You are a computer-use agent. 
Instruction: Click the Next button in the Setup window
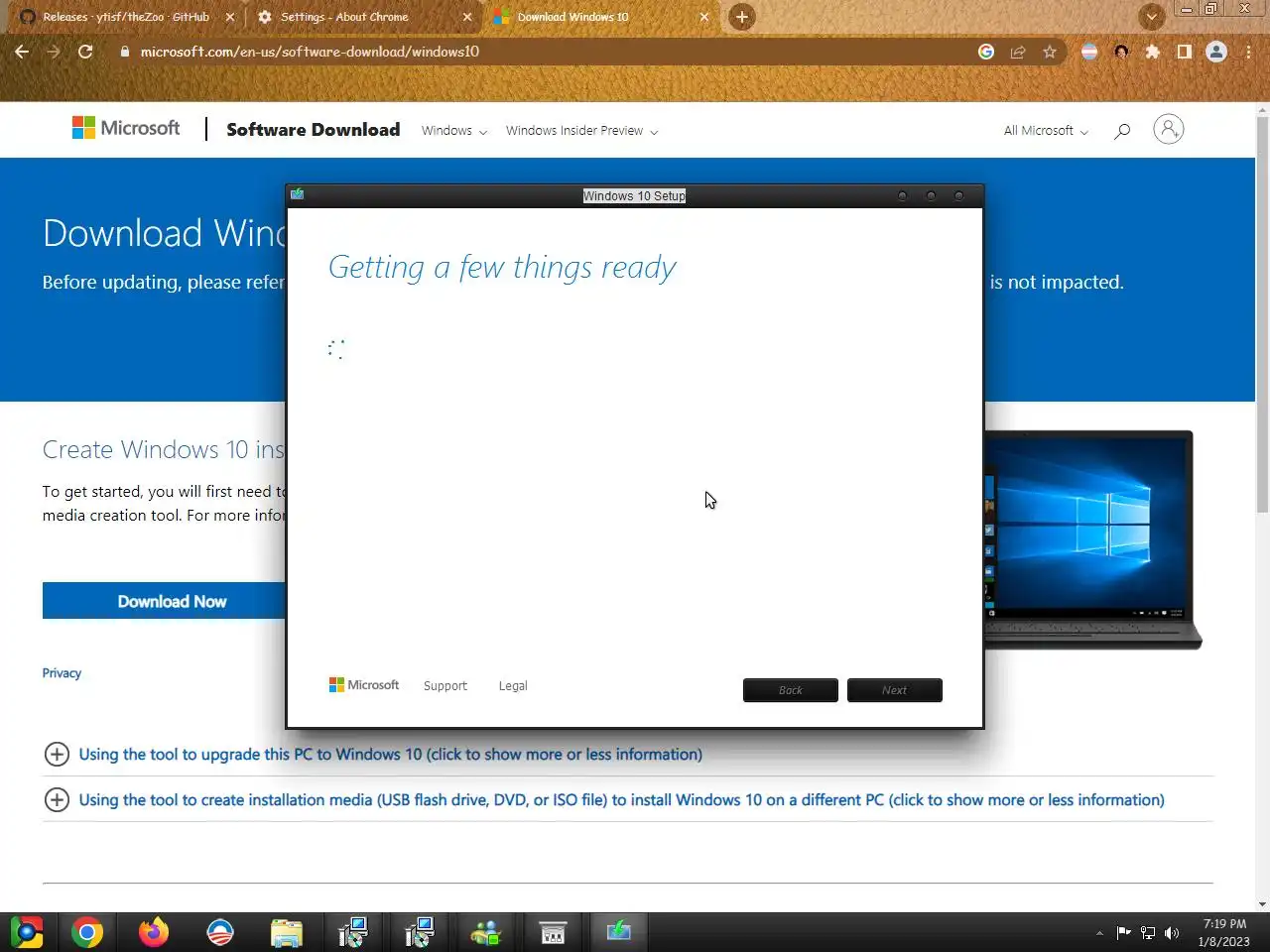895,690
